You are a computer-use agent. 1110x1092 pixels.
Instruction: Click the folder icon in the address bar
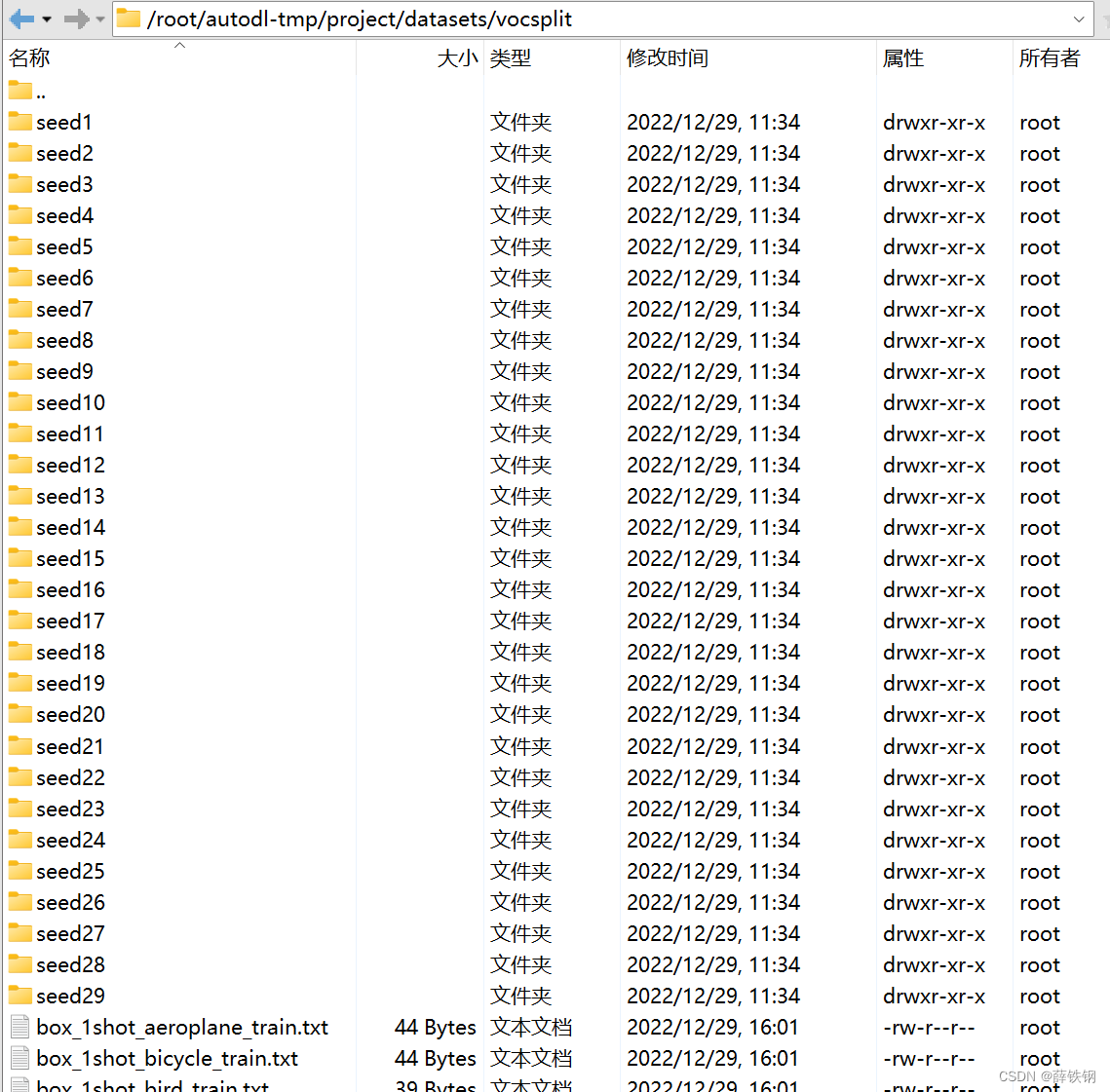pyautogui.click(x=128, y=19)
